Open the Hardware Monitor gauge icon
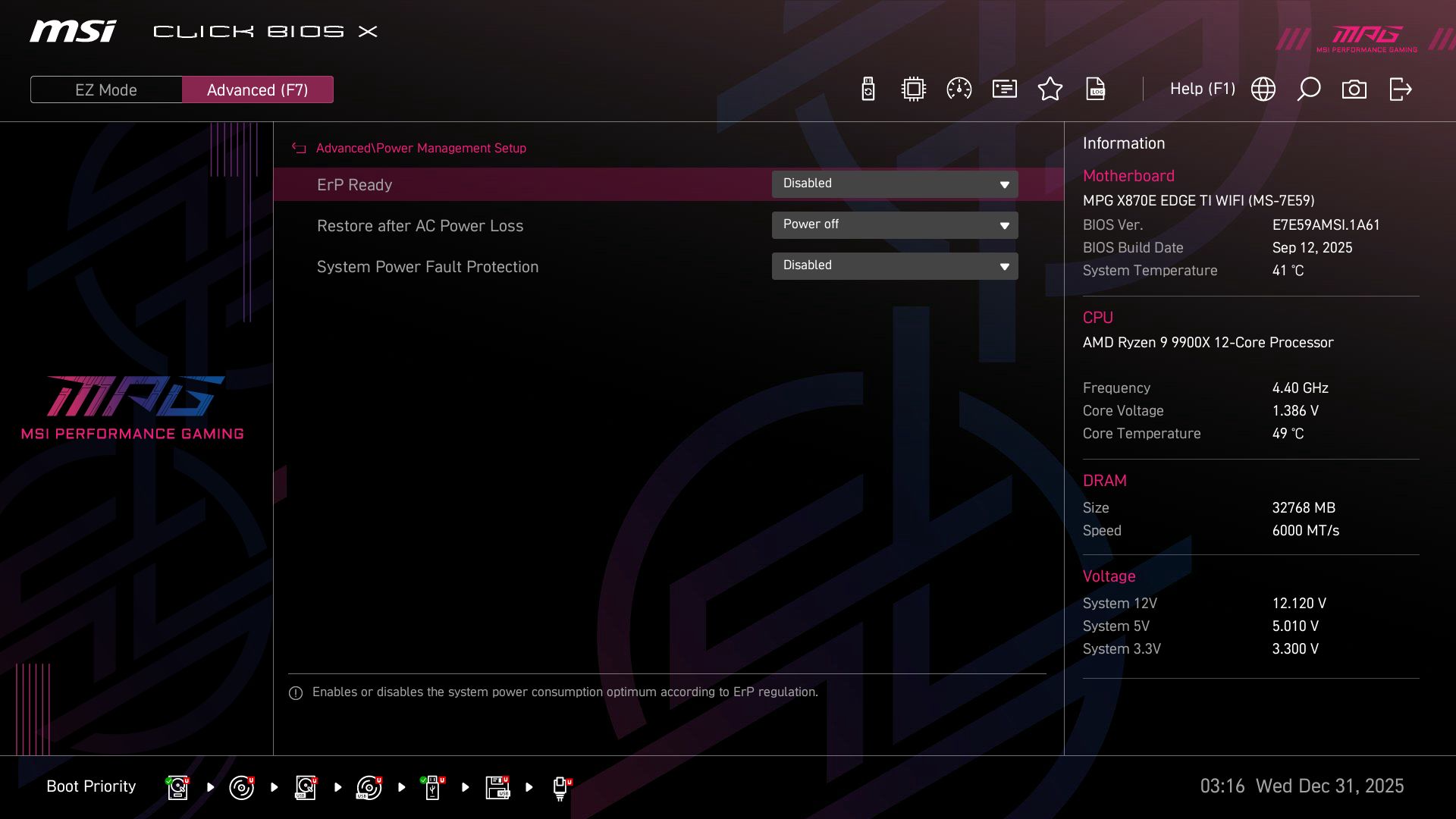1456x819 pixels. coord(959,89)
